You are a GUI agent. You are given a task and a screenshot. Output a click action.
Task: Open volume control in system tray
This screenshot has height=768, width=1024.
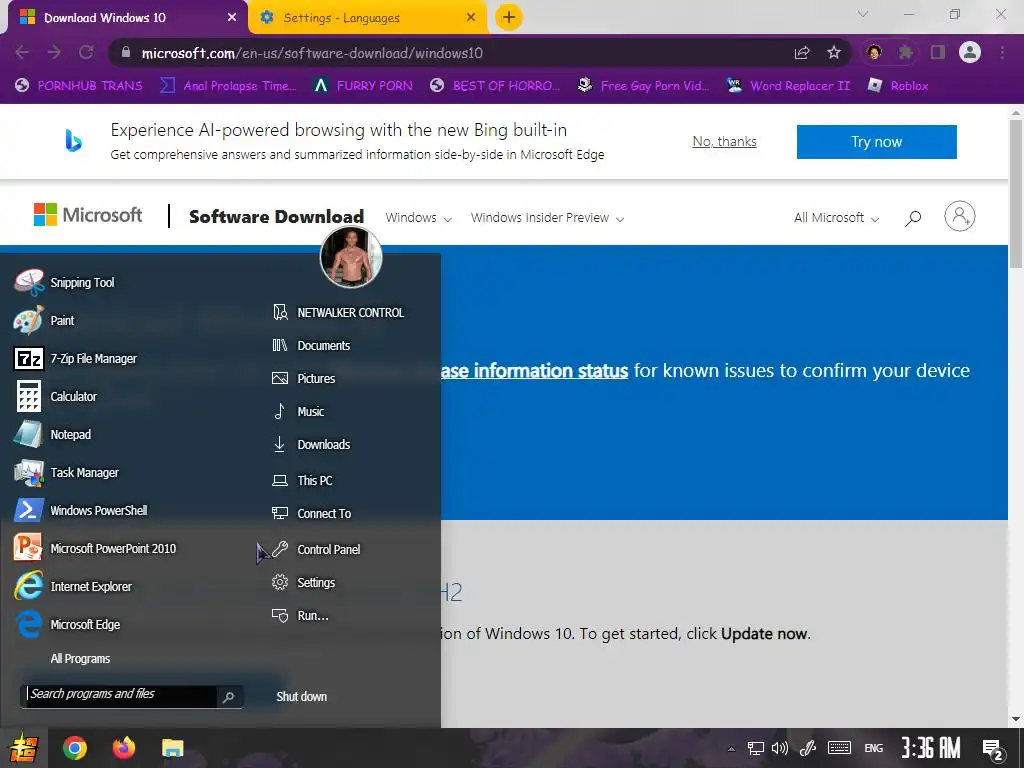780,748
